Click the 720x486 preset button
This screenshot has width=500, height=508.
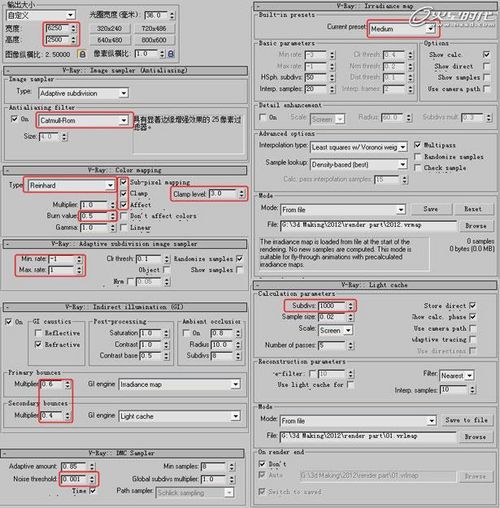point(154,29)
